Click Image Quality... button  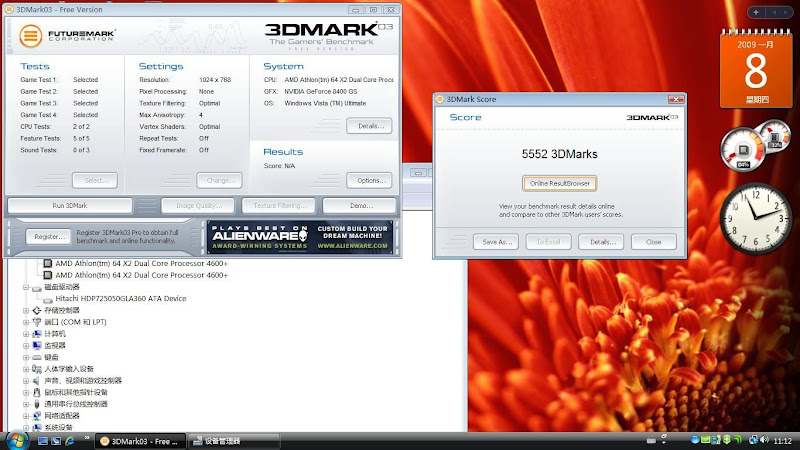[198, 206]
